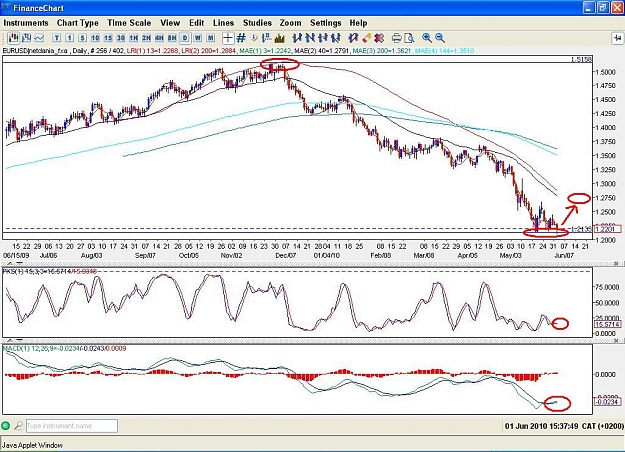Open the Settings menu
This screenshot has height=452, width=625.
tap(326, 23)
